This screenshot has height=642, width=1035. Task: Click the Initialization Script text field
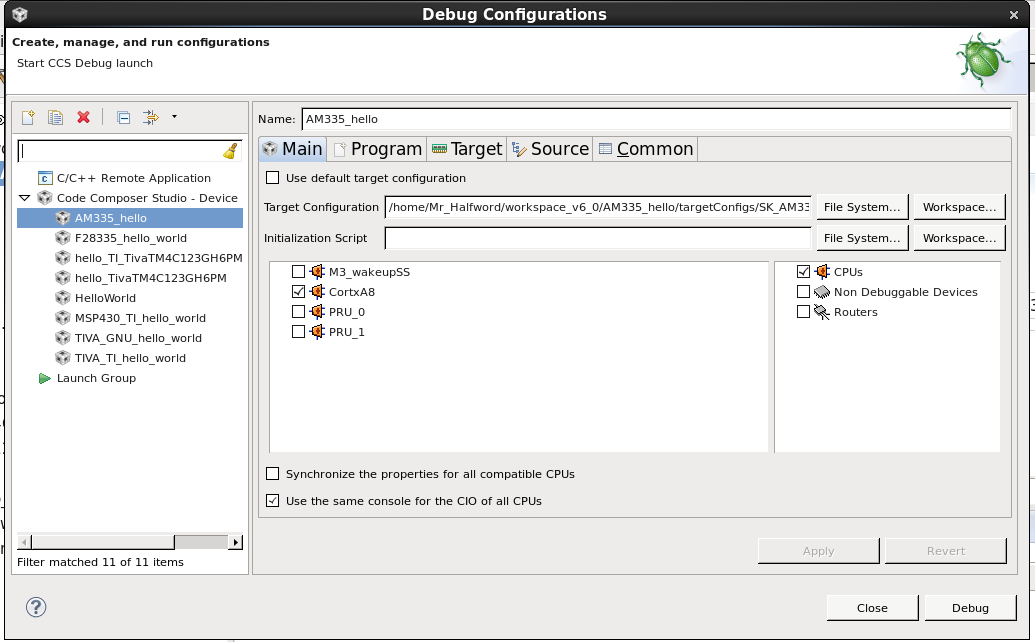597,238
